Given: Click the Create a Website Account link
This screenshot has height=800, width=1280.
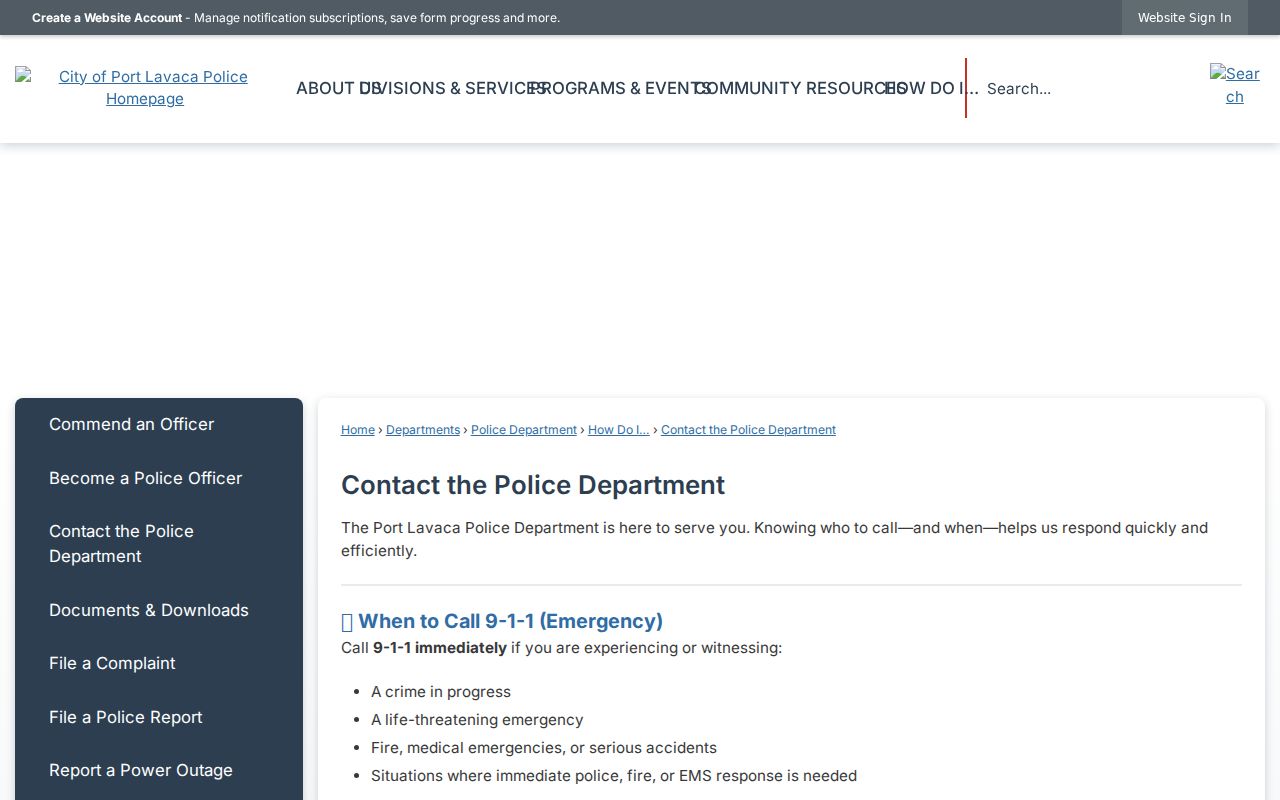Looking at the screenshot, I should [107, 18].
